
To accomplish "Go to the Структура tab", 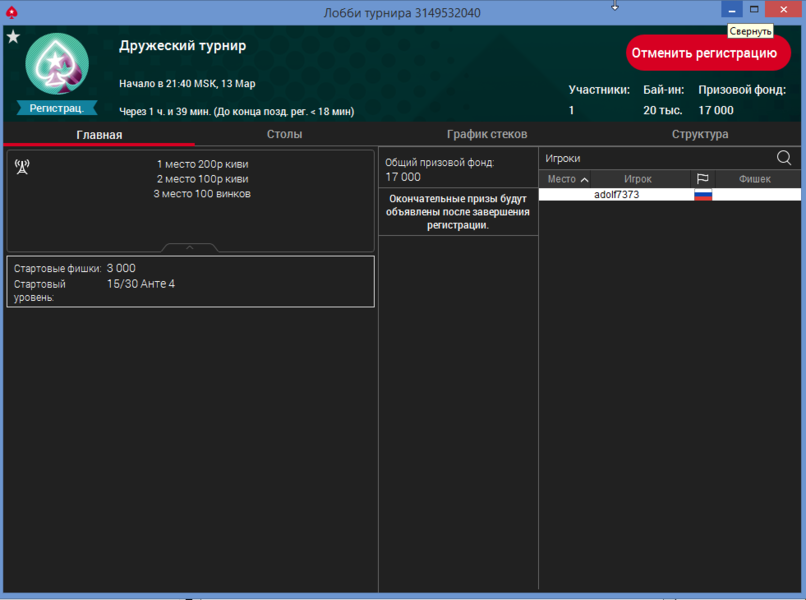I will pos(700,134).
